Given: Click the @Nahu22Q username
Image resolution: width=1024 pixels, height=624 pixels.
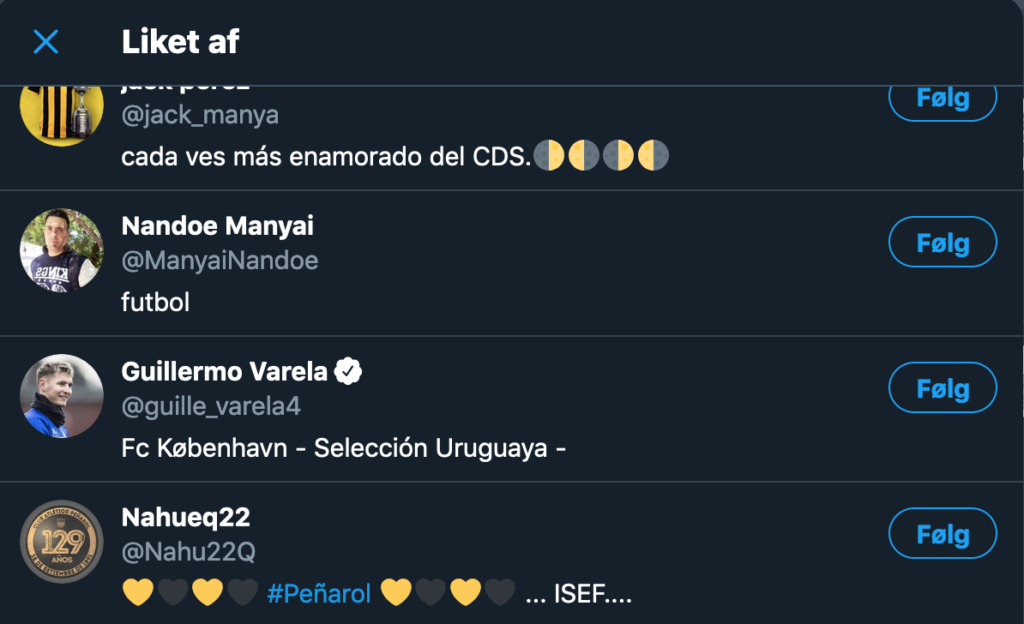Looking at the screenshot, I should 189,551.
